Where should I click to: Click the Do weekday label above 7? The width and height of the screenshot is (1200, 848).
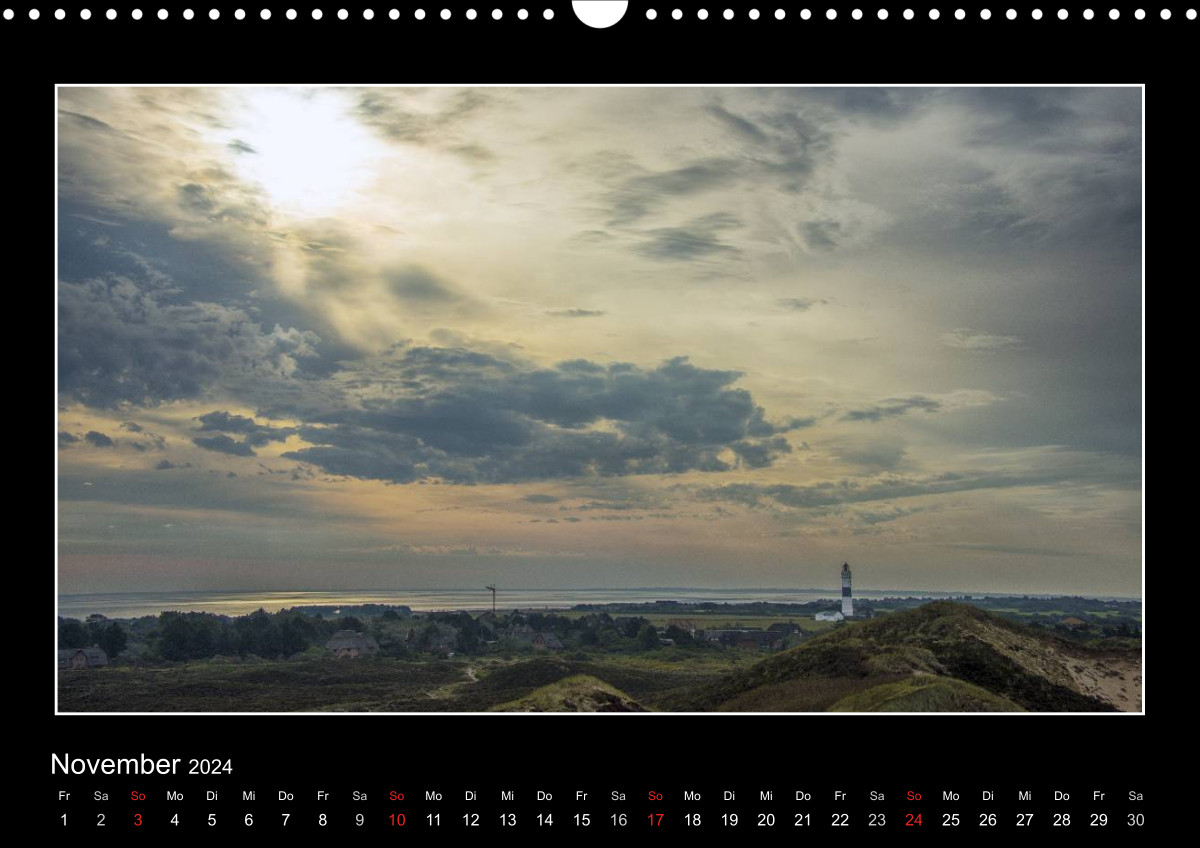286,796
